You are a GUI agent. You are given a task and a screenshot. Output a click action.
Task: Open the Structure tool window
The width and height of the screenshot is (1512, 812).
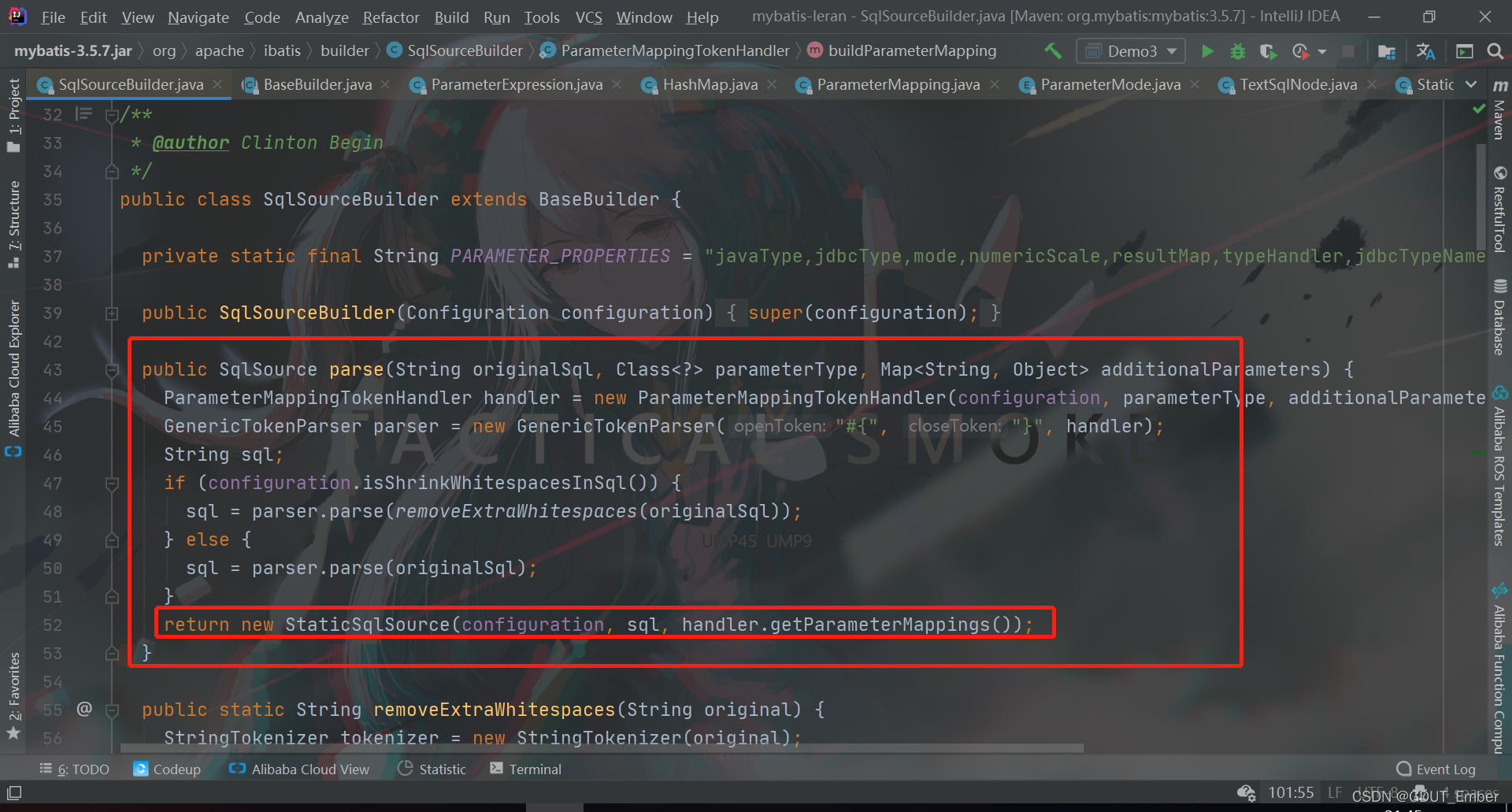pyautogui.click(x=13, y=225)
